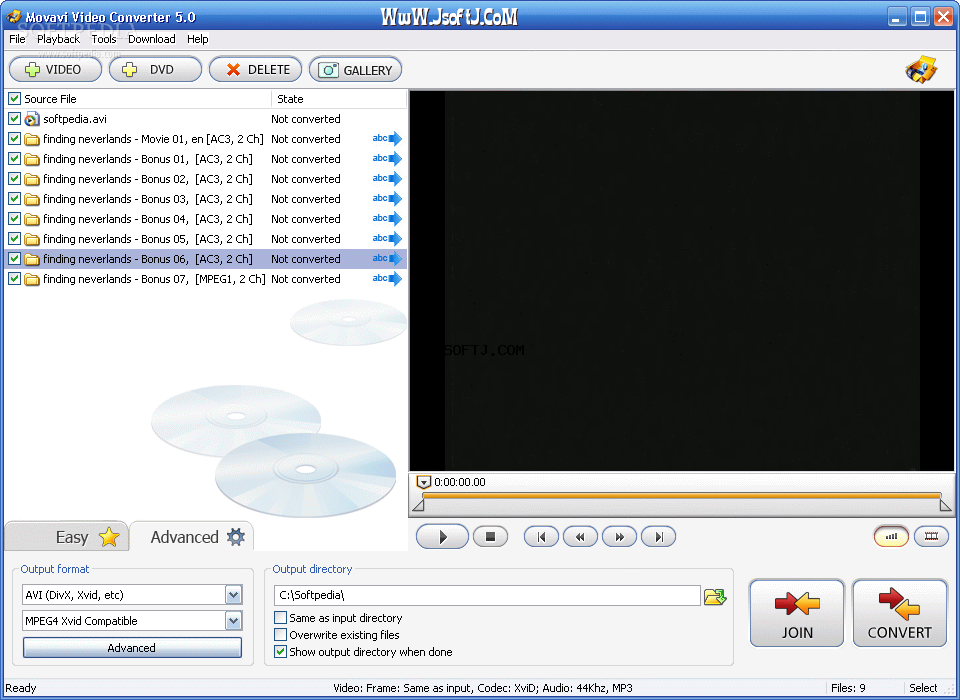Image resolution: width=960 pixels, height=700 pixels.
Task: Toggle the filmstrip view button
Action: pos(931,536)
